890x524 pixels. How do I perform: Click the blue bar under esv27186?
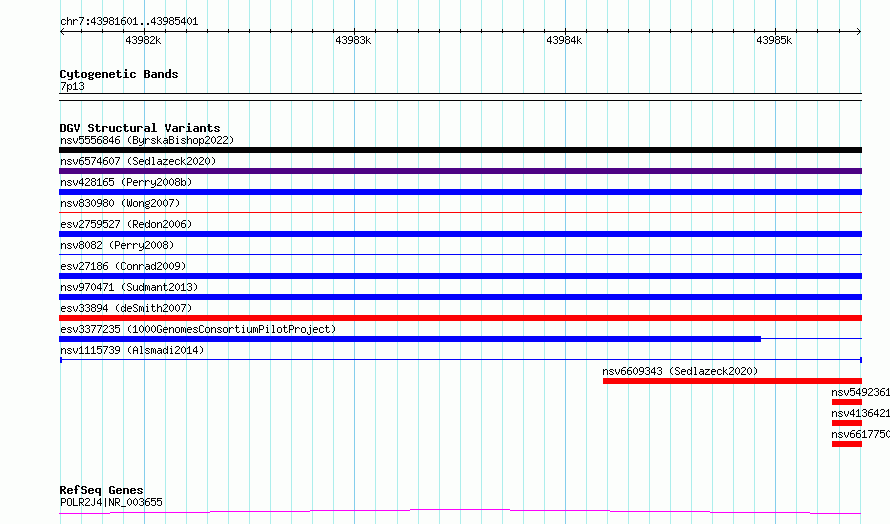pyautogui.click(x=460, y=276)
